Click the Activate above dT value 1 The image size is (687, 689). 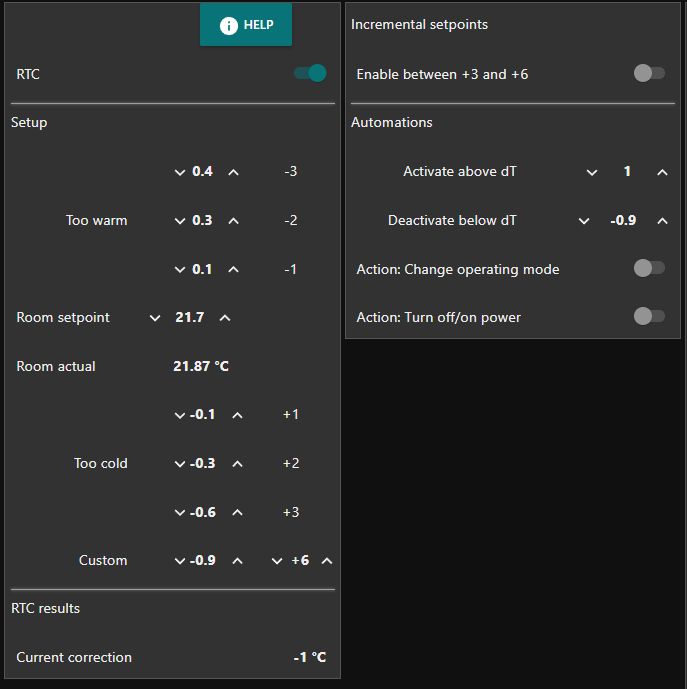627,171
